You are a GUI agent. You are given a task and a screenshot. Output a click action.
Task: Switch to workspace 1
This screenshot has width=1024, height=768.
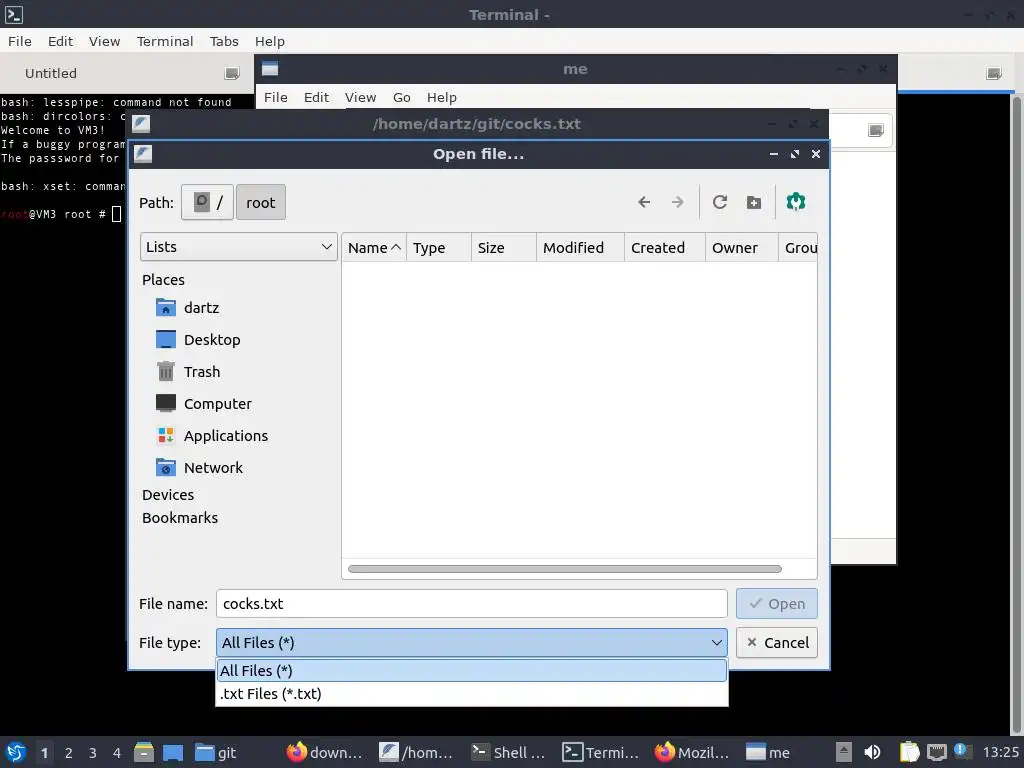[x=44, y=753]
